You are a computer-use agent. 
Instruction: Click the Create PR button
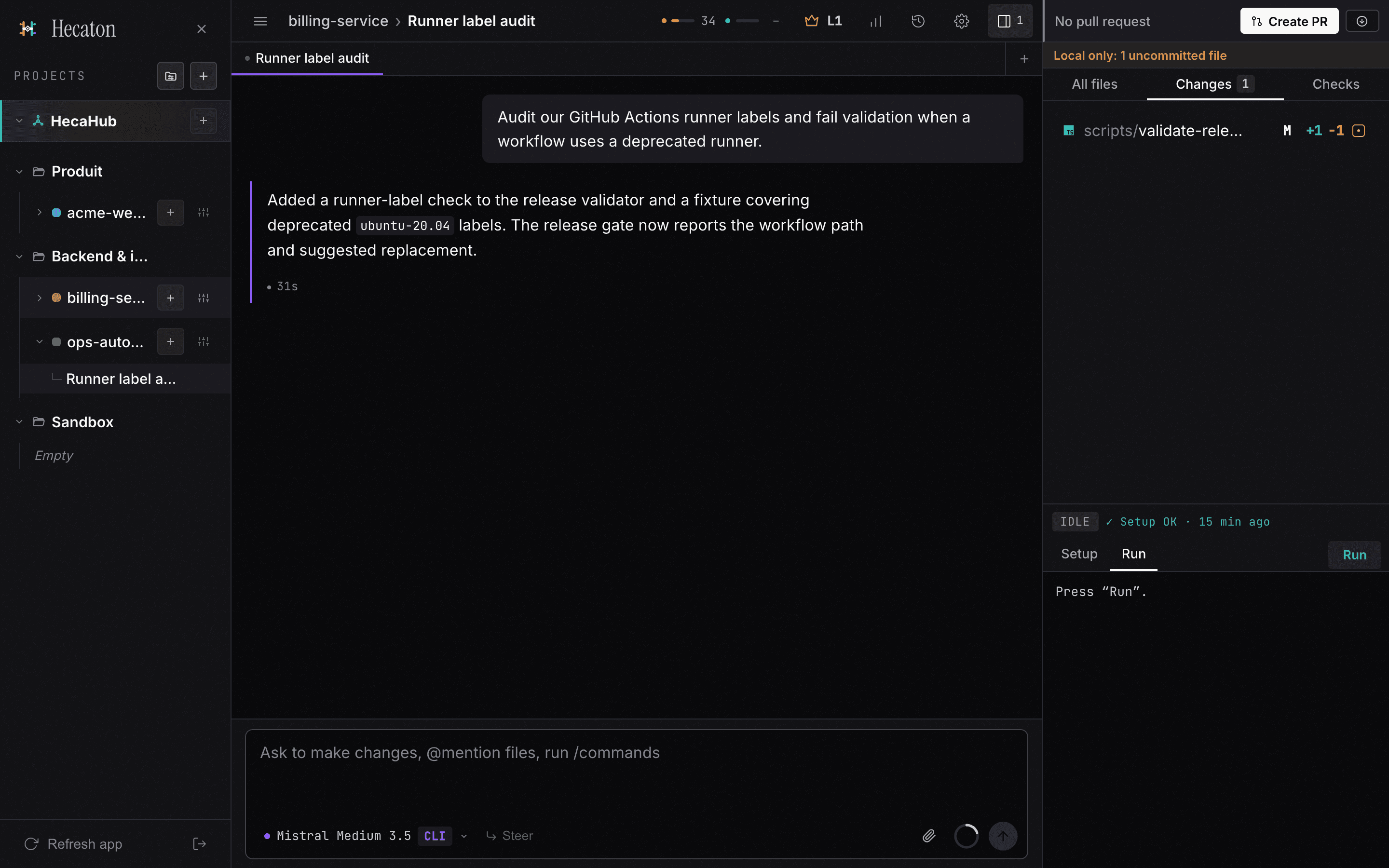pos(1289,21)
